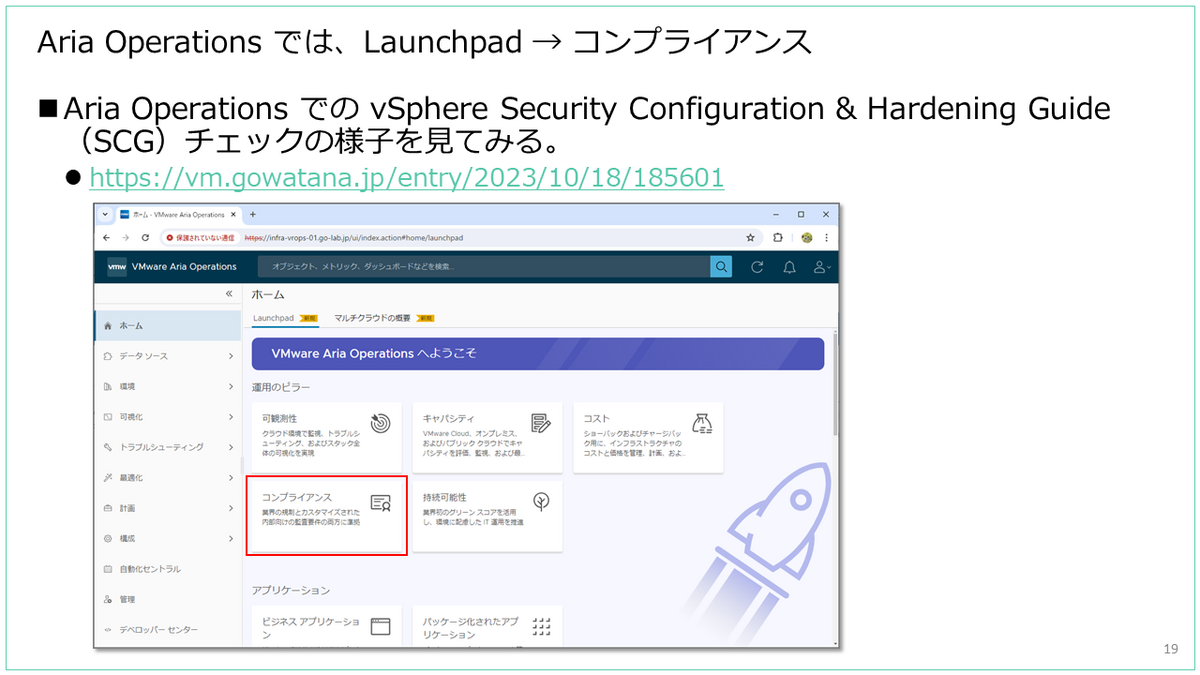Open a new browser tab with plus

(x=253, y=215)
